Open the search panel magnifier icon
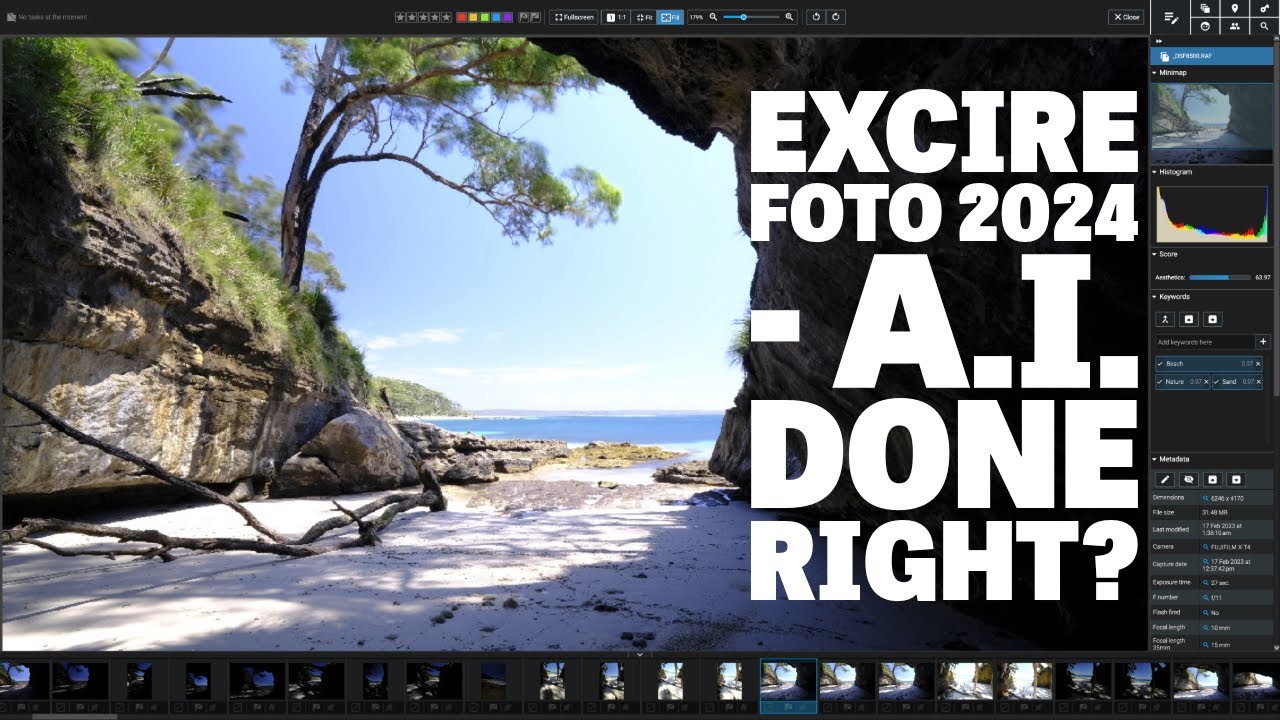Image resolution: width=1280 pixels, height=720 pixels. [x=1265, y=27]
